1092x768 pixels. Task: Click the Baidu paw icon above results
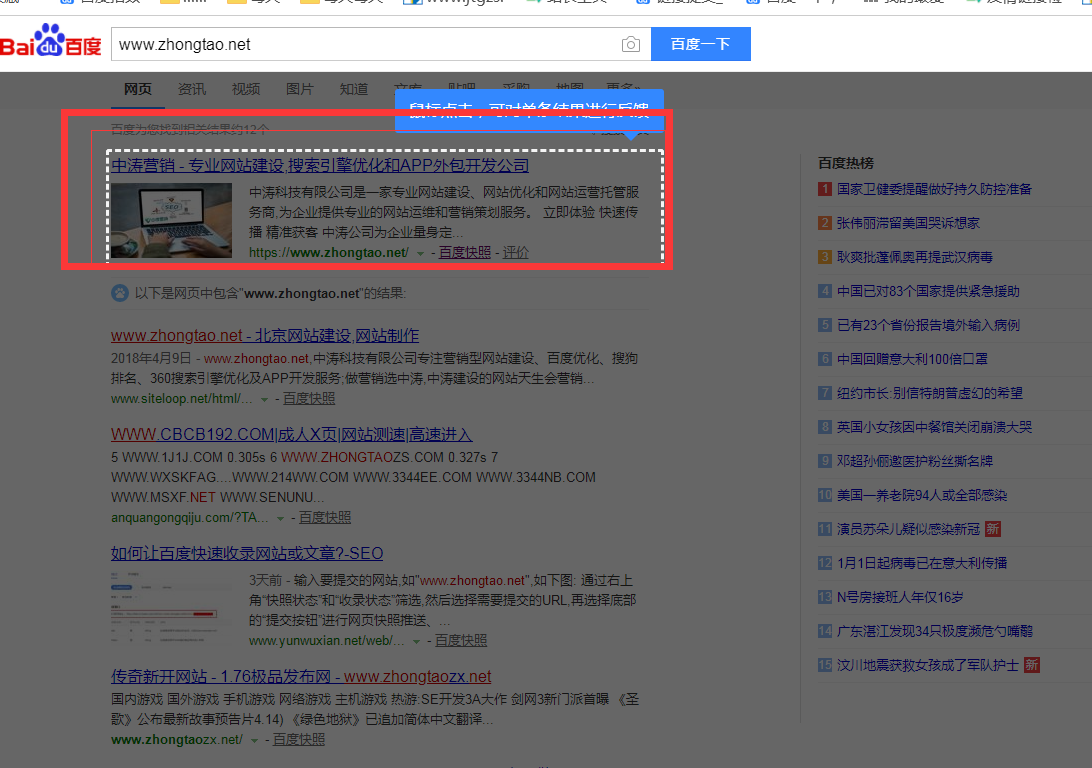click(x=119, y=293)
